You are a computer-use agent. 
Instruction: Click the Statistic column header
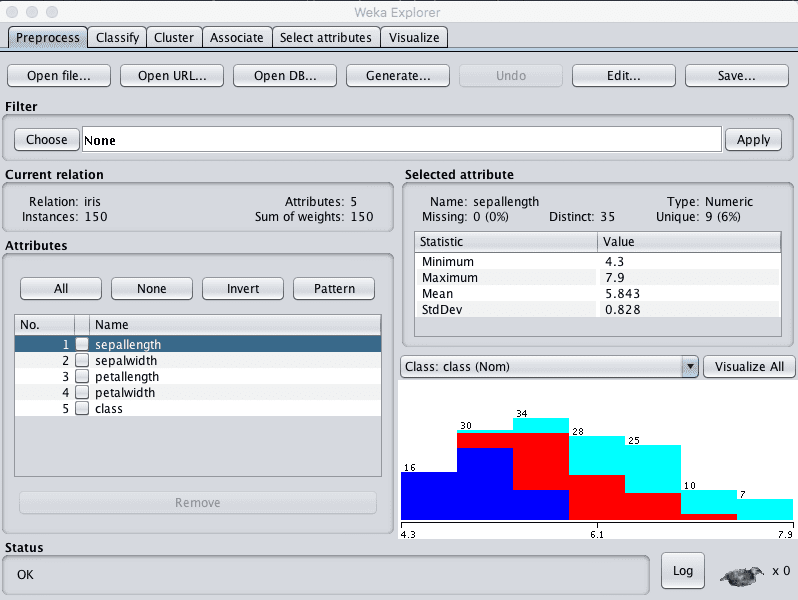pyautogui.click(x=506, y=242)
